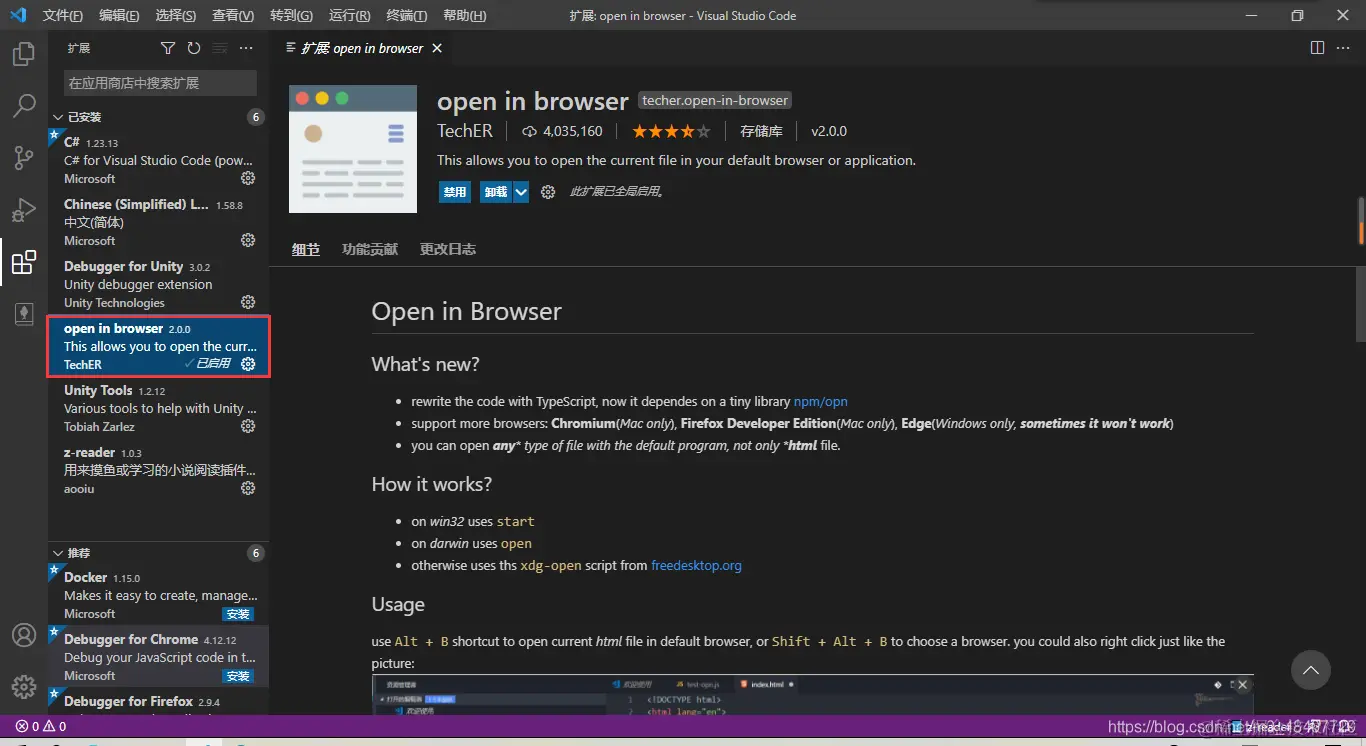Open the Accounts icon in activity bar
This screenshot has height=746, width=1366.
(24, 635)
